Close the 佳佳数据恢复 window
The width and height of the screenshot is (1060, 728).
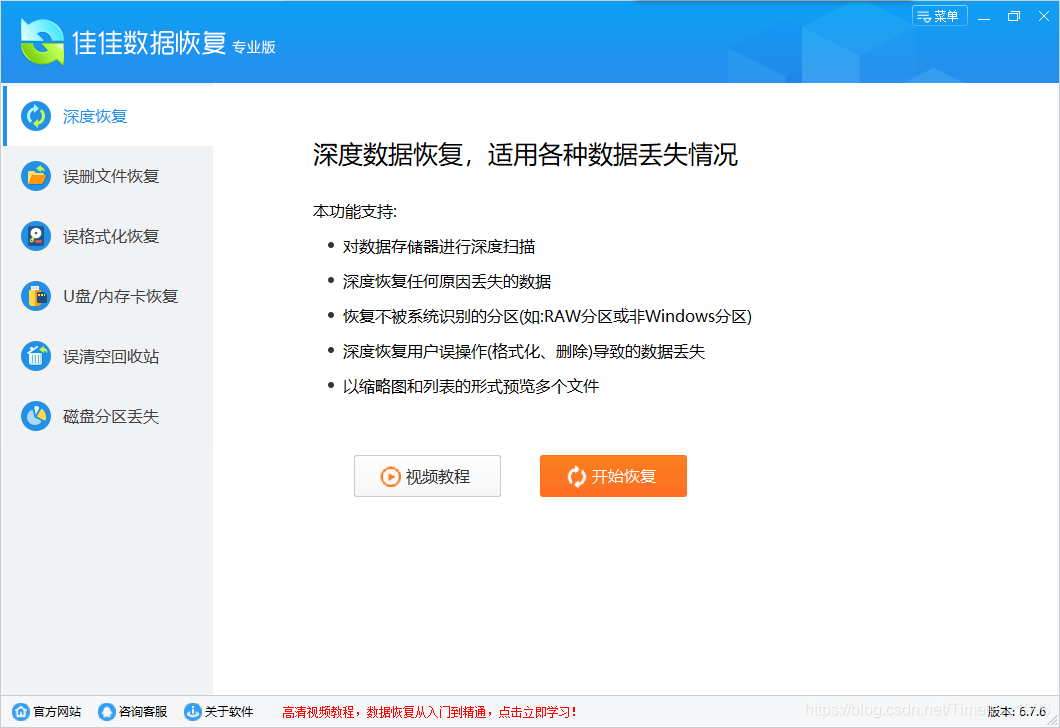(1044, 16)
